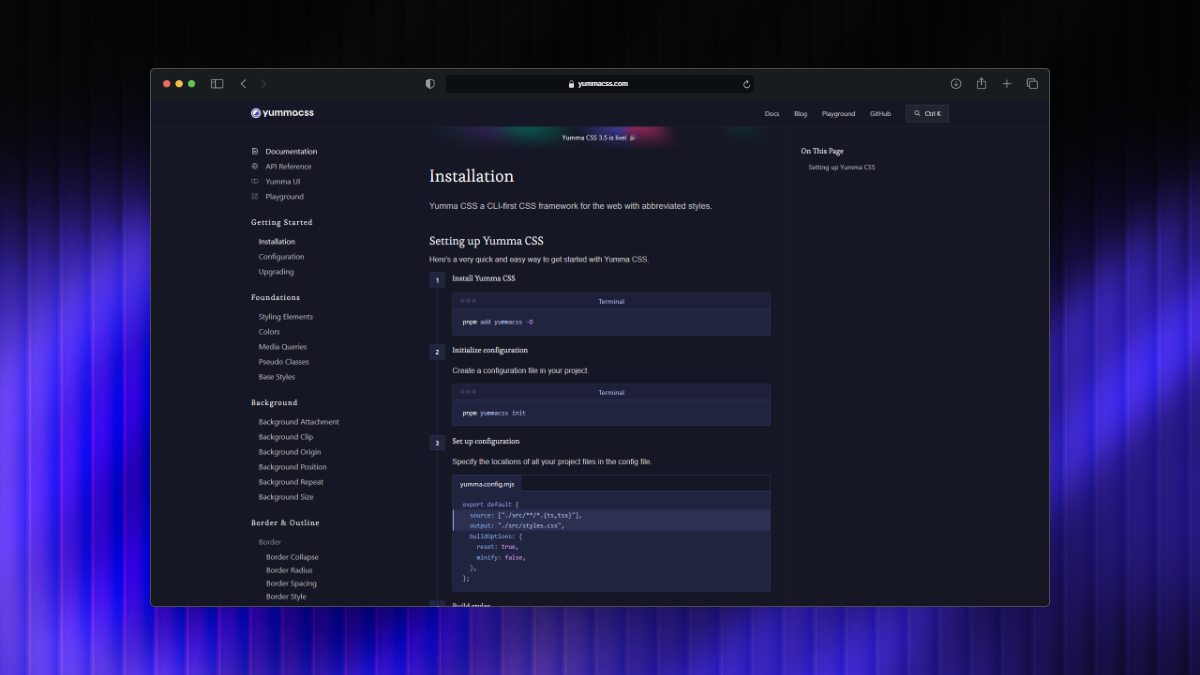Image resolution: width=1200 pixels, height=675 pixels.
Task: Open the Background Origin page
Action: pos(290,452)
